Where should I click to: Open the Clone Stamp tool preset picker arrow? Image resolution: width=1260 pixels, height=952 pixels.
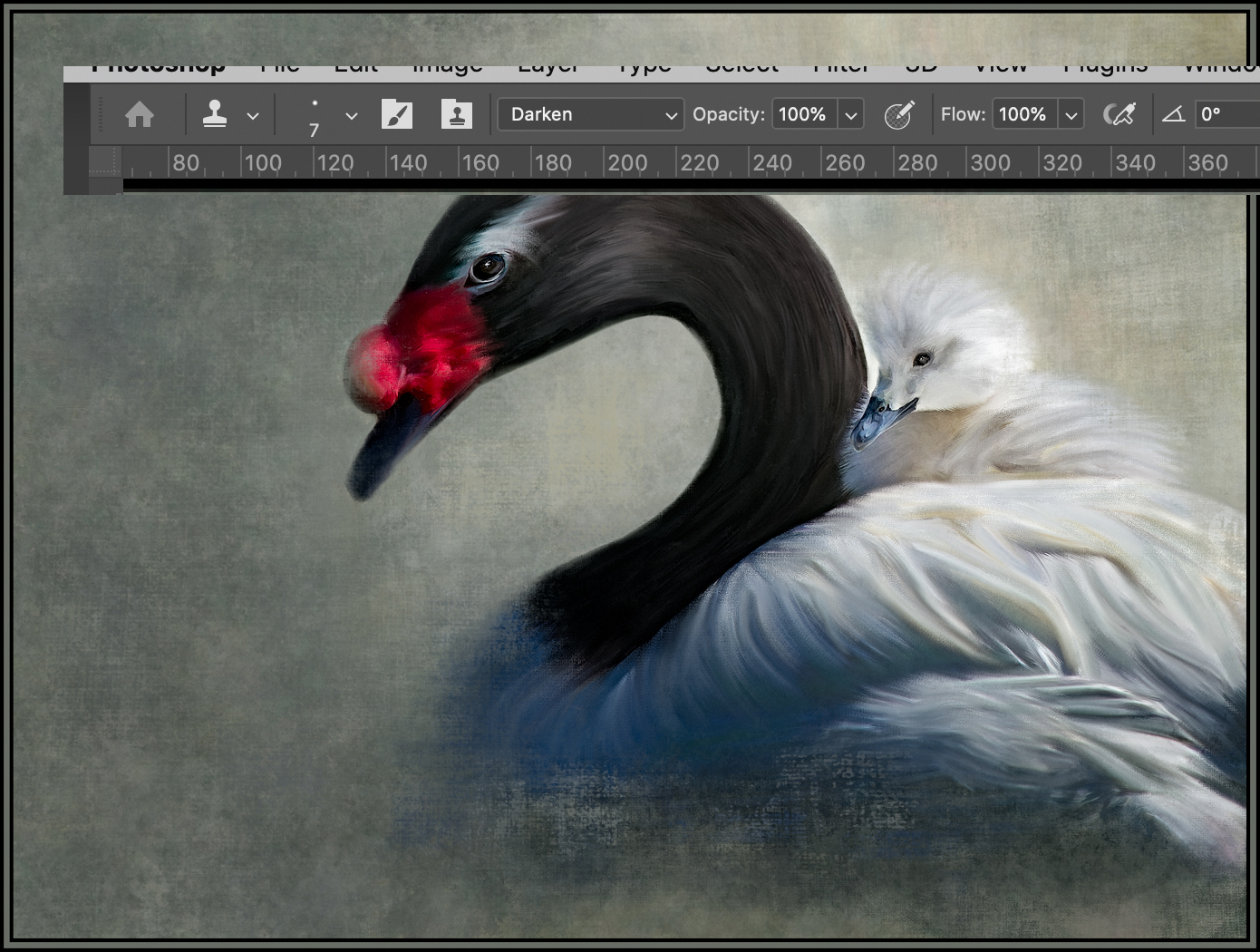click(253, 116)
